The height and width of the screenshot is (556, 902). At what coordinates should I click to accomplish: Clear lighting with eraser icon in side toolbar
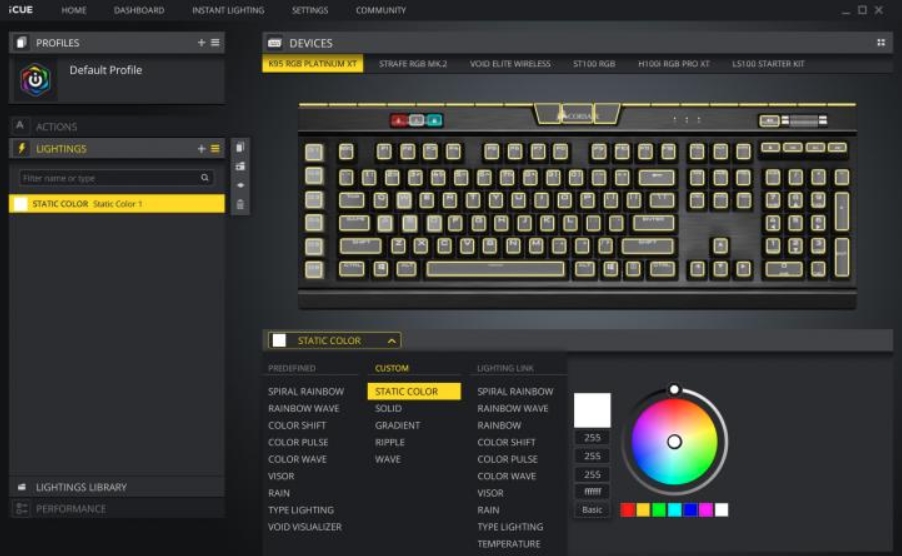pyautogui.click(x=240, y=185)
